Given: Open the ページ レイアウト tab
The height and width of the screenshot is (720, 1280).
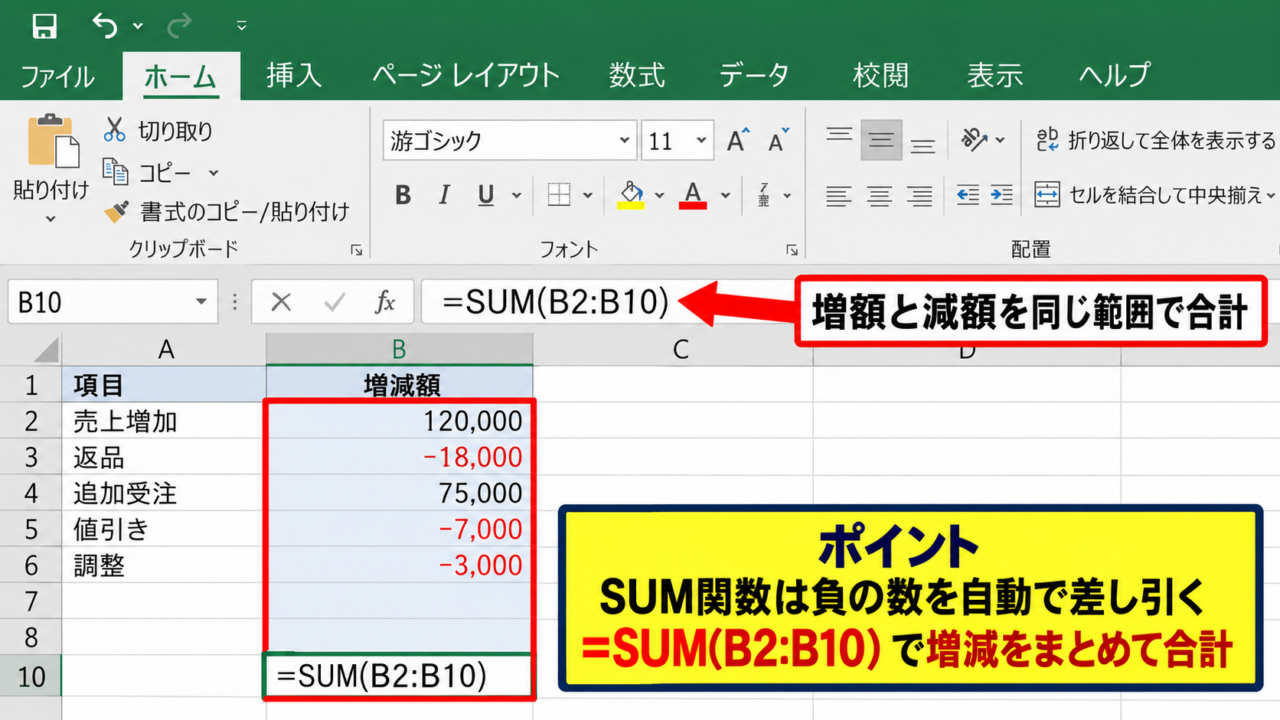Looking at the screenshot, I should (x=466, y=76).
